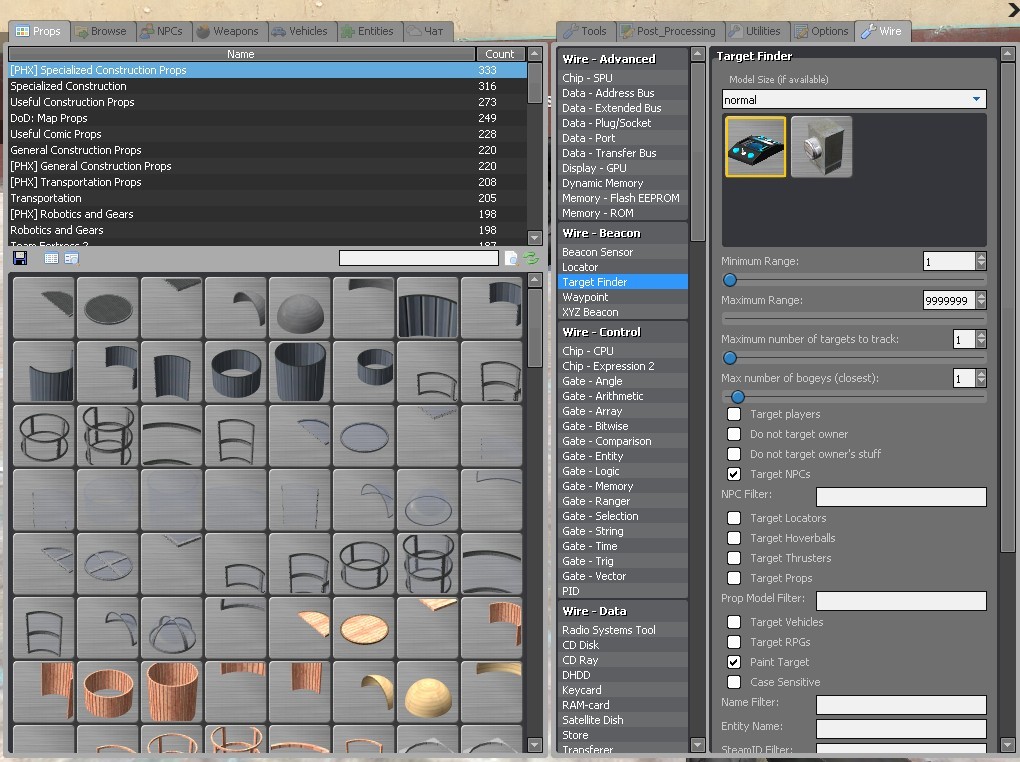Increase the Minimum Range stepper value
The height and width of the screenshot is (762, 1020).
click(x=980, y=257)
